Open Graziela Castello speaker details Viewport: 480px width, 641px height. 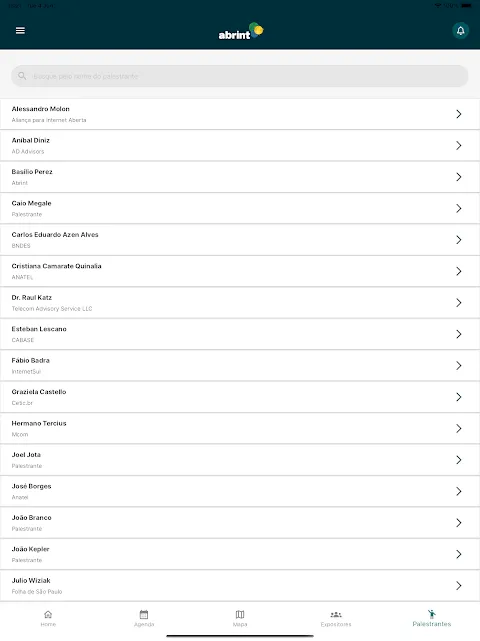pyautogui.click(x=240, y=397)
